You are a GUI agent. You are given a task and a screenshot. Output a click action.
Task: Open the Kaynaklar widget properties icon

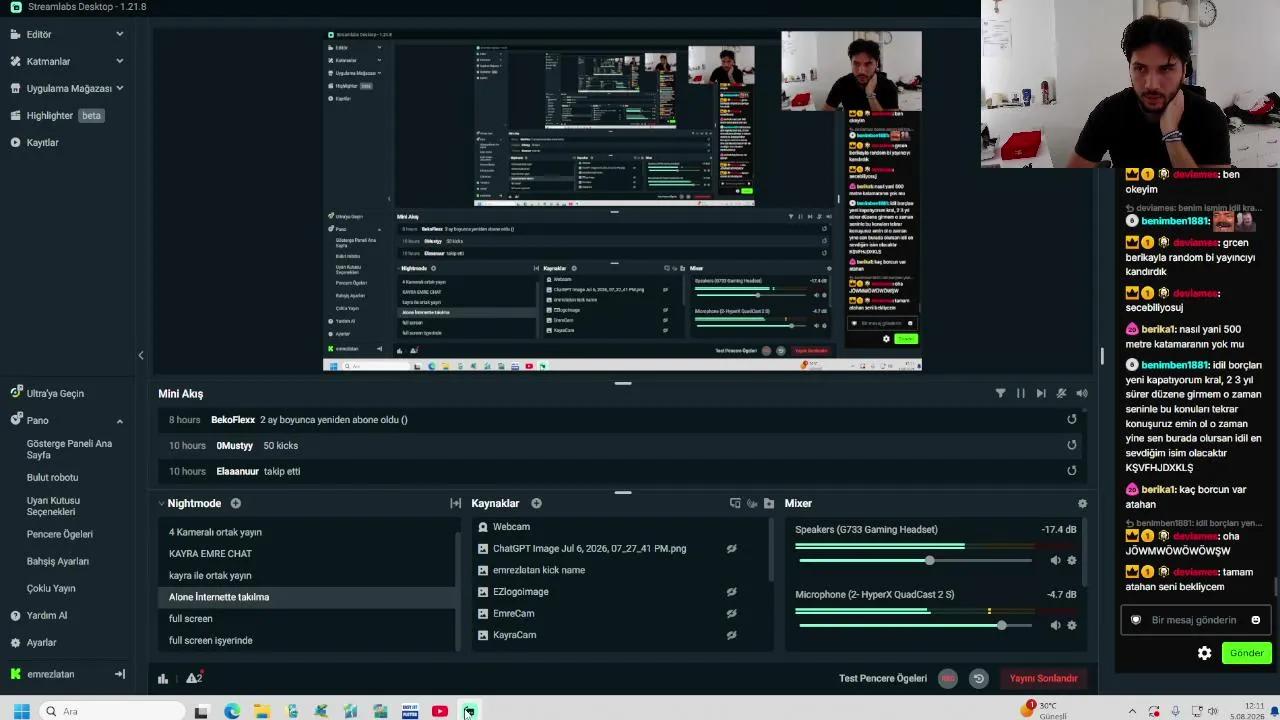point(735,503)
